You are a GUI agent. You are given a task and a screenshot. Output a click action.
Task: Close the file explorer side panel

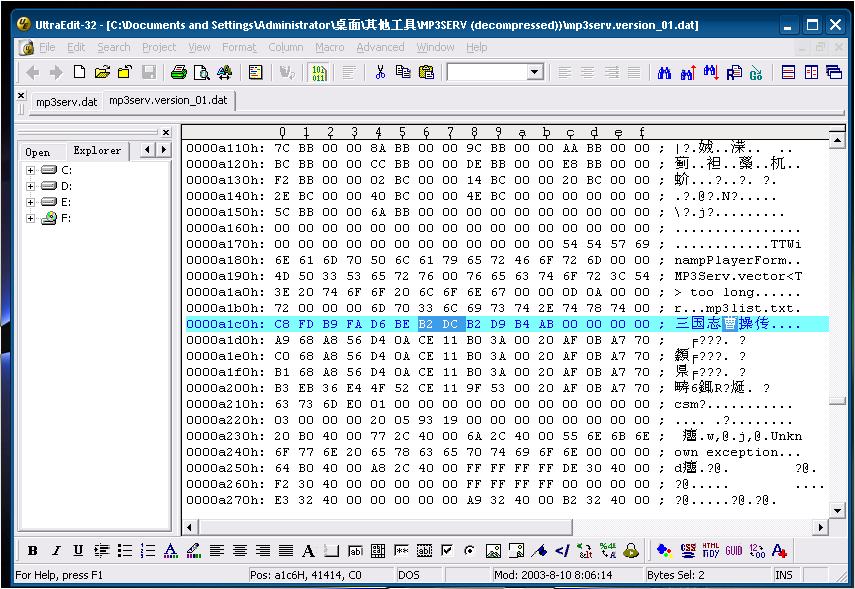pyautogui.click(x=166, y=132)
